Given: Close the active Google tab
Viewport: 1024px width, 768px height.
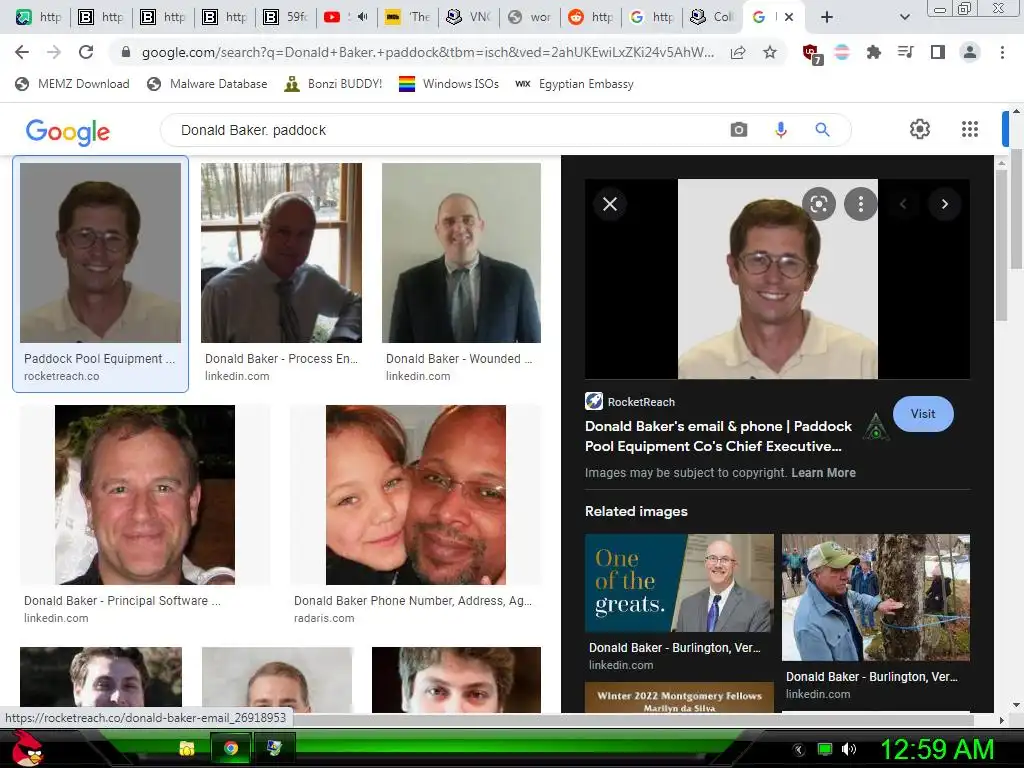Looking at the screenshot, I should coord(789,17).
